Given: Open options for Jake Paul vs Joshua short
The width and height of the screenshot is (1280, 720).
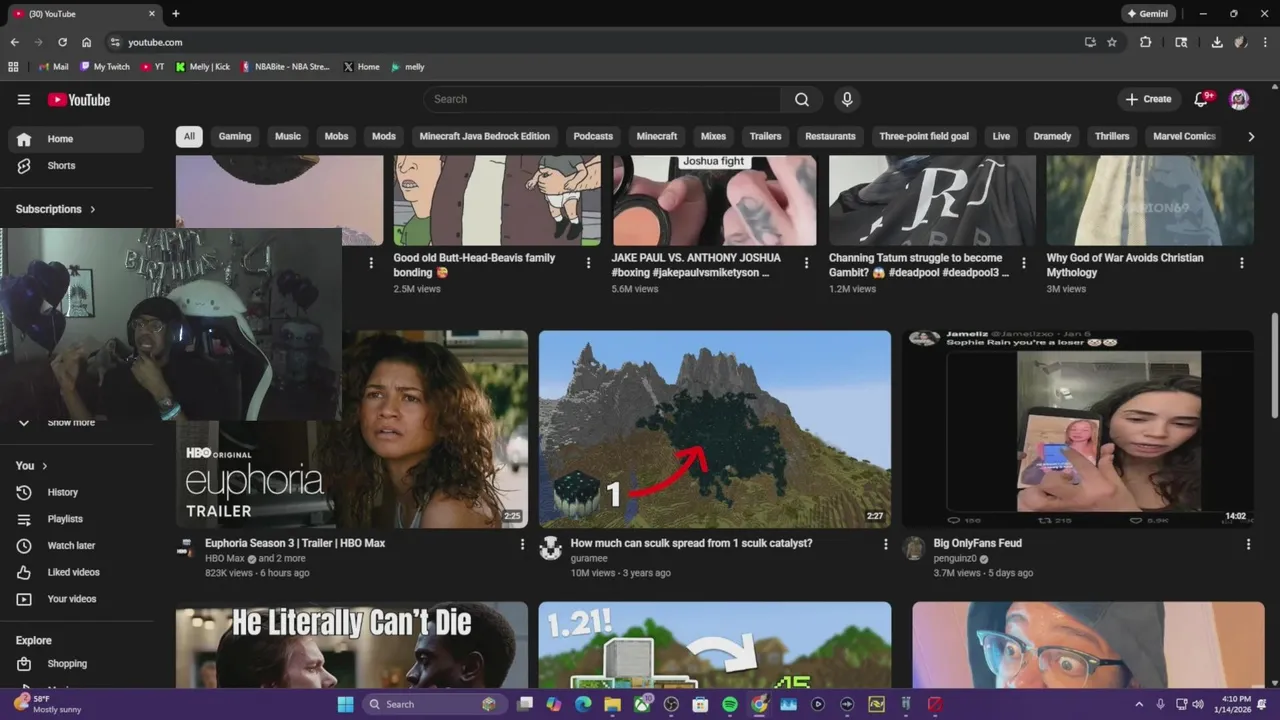Looking at the screenshot, I should (806, 263).
